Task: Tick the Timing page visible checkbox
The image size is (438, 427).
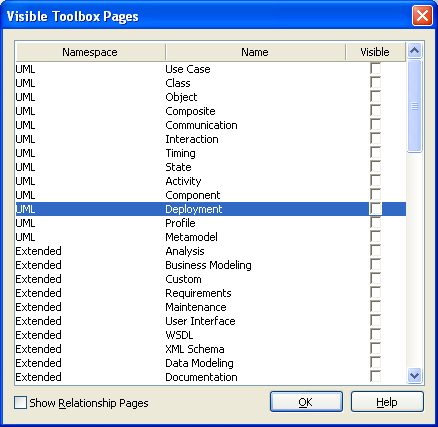Action: click(375, 153)
